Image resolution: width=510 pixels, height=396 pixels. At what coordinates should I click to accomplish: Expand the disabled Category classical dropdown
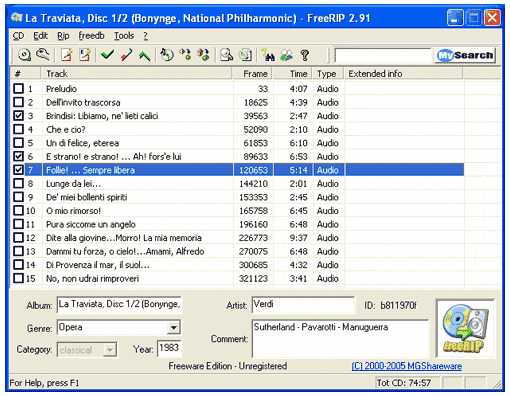(109, 350)
